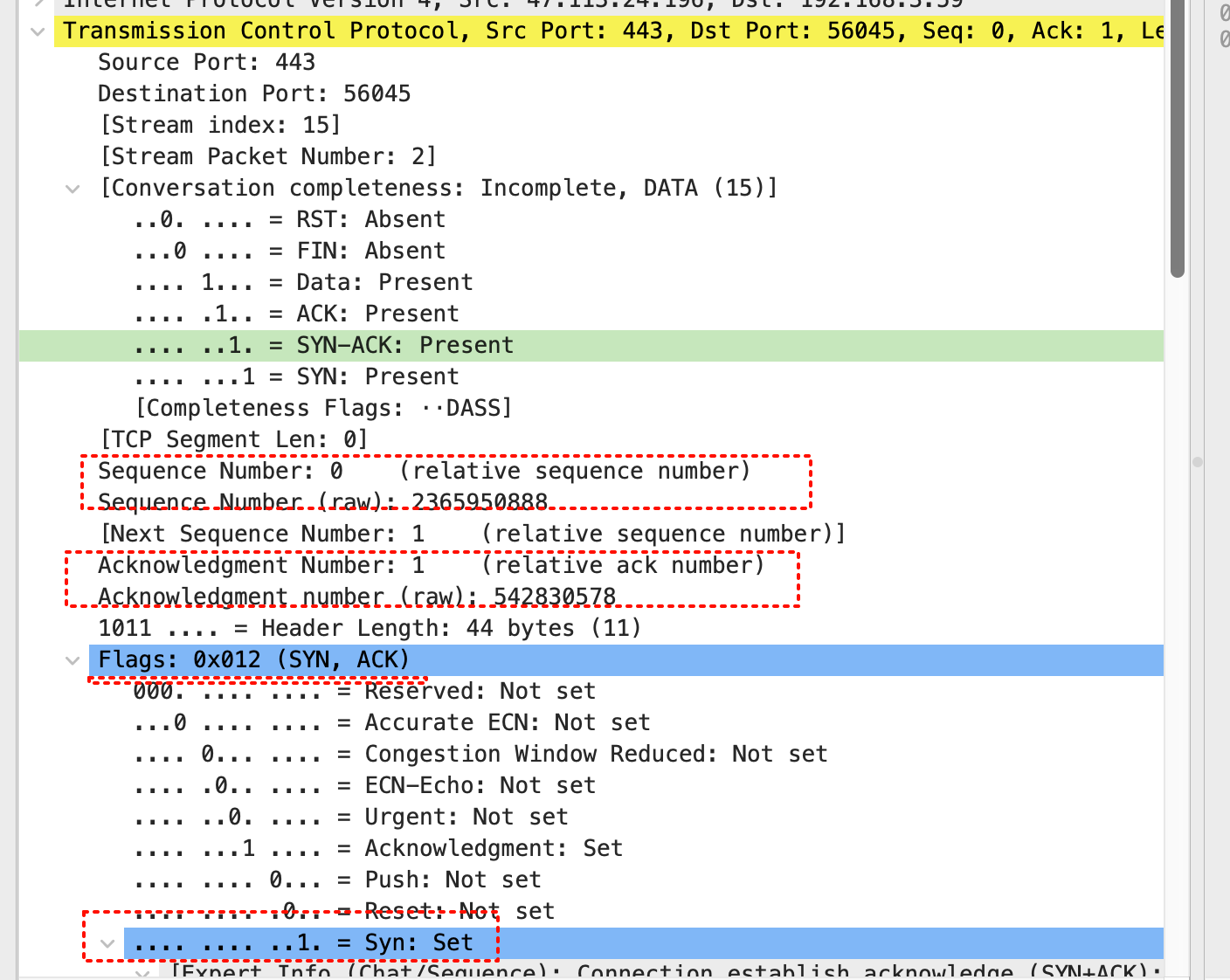Collapse Conversation completeness disclosure arrow
This screenshot has width=1230, height=980.
(x=73, y=189)
